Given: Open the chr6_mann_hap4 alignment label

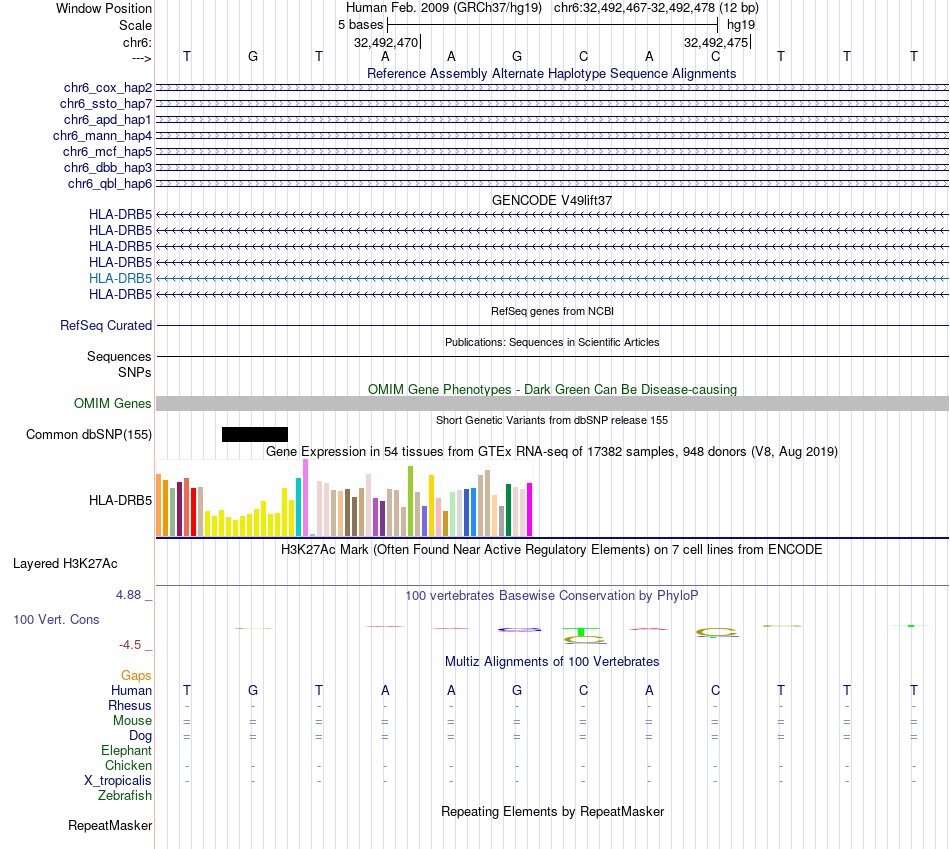Looking at the screenshot, I should tap(102, 136).
